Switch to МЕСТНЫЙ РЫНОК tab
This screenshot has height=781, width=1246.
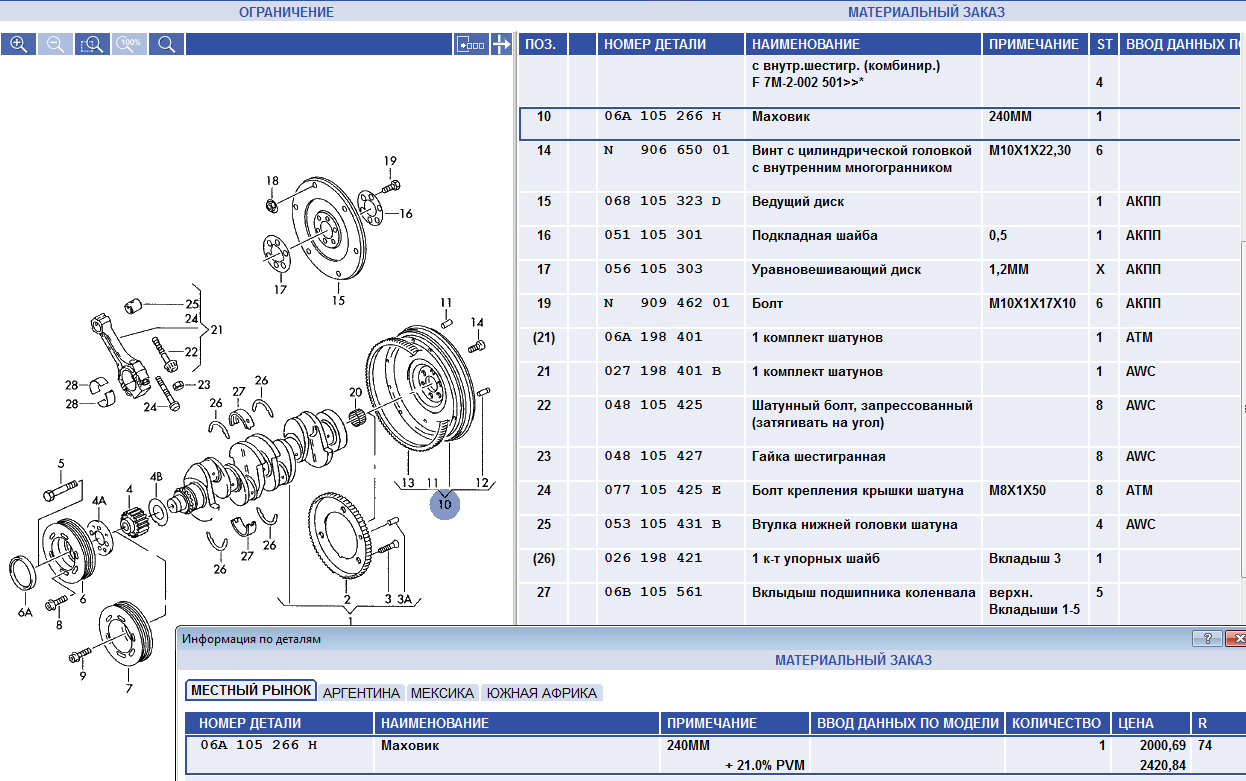tap(251, 691)
